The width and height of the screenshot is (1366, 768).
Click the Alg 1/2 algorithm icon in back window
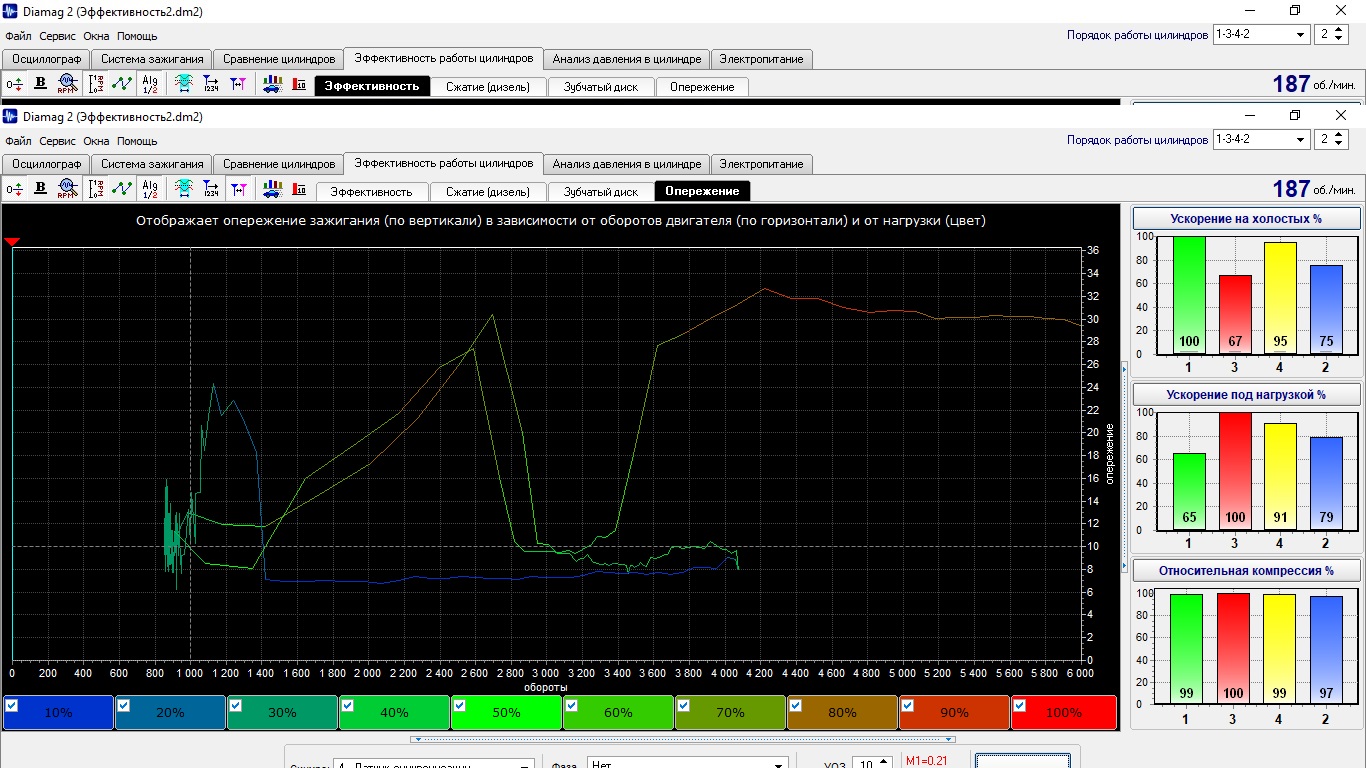[150, 85]
